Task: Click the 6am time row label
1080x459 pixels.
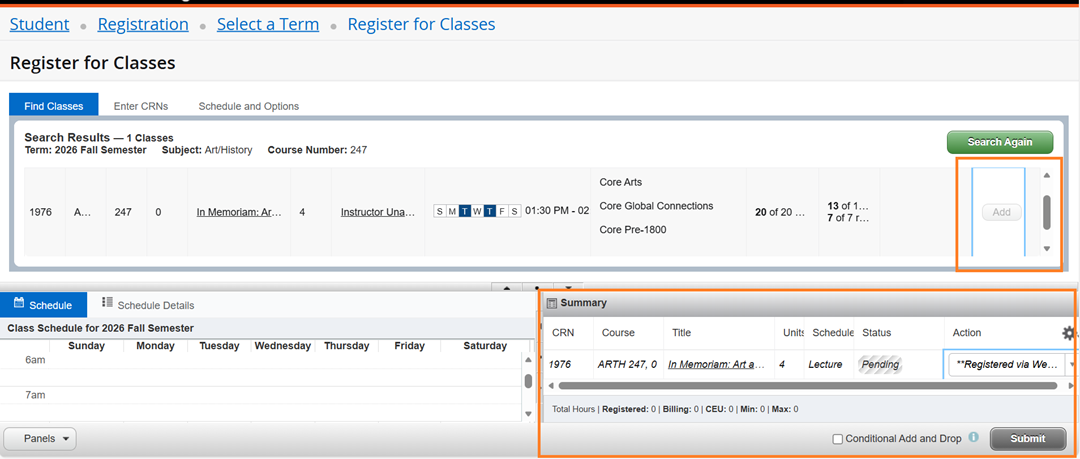Action: 34,360
